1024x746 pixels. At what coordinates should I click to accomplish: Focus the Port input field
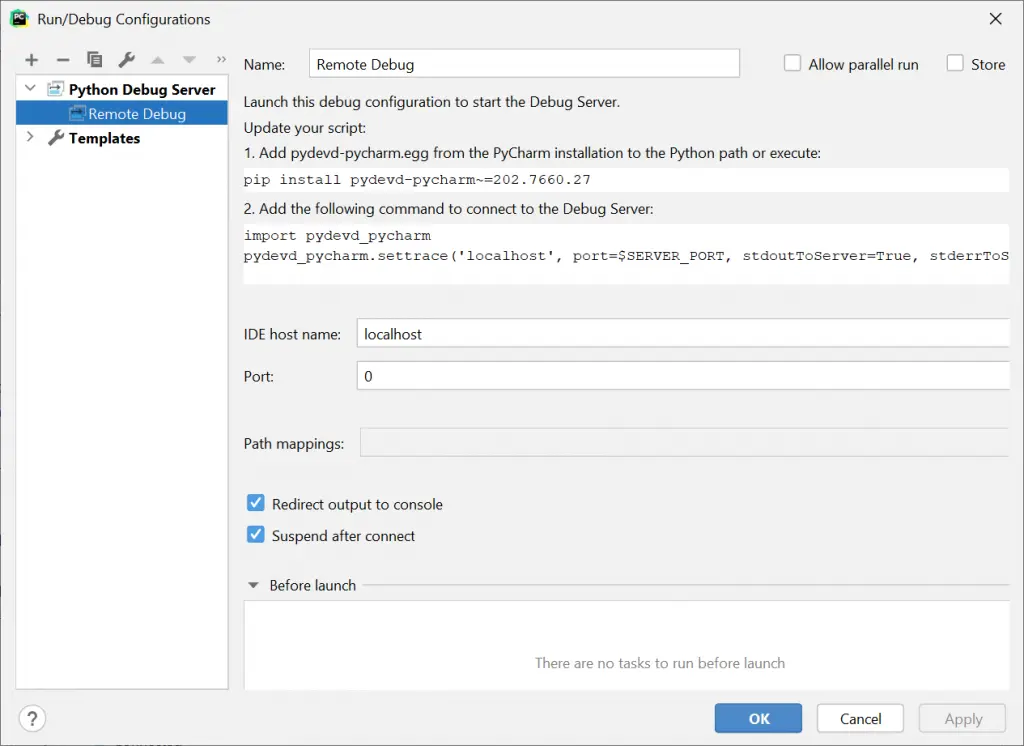click(683, 376)
